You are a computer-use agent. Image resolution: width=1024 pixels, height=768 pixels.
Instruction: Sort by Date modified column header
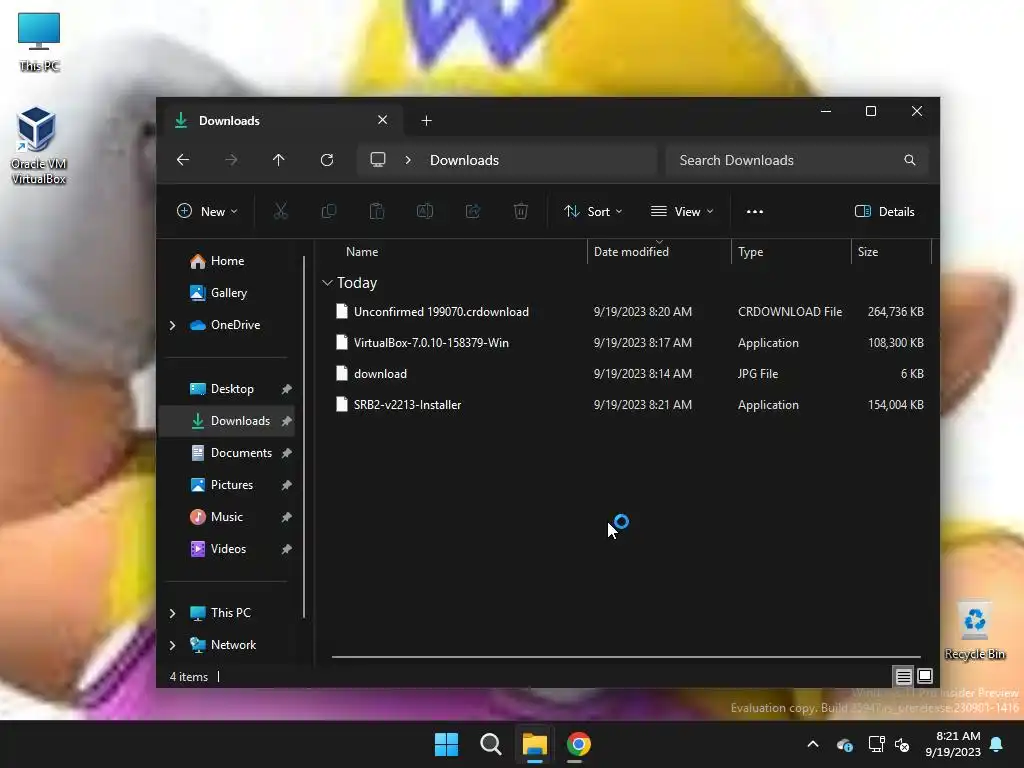pos(659,252)
